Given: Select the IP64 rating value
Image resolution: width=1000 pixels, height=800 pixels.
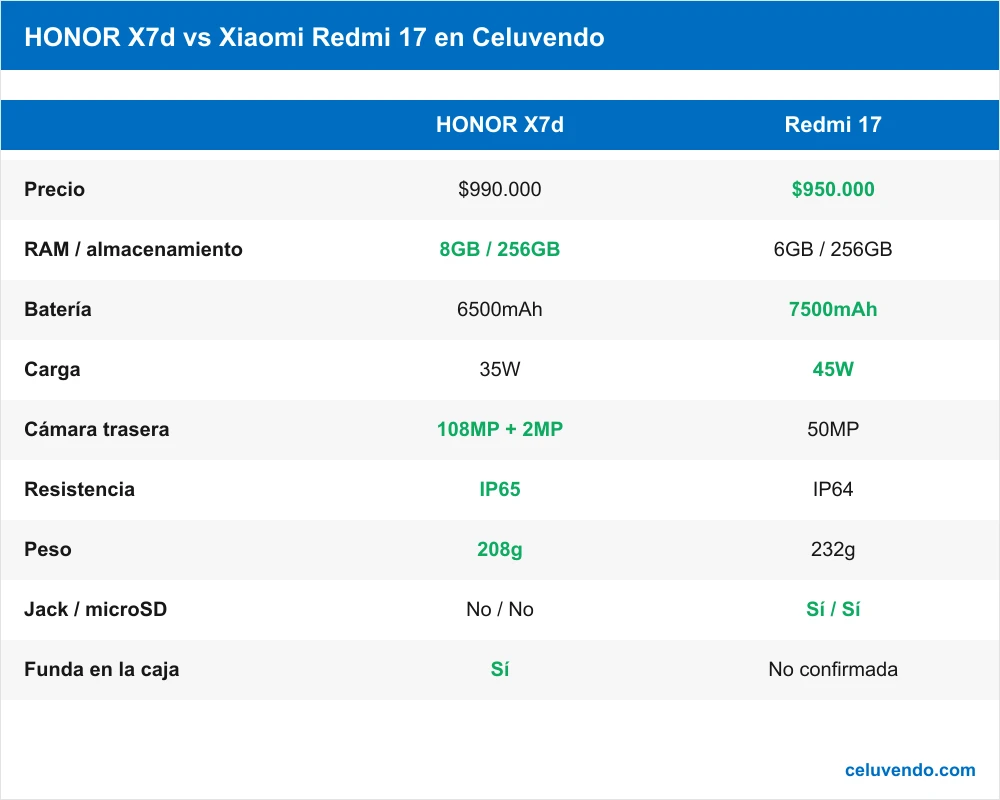Looking at the screenshot, I should coord(833,489).
